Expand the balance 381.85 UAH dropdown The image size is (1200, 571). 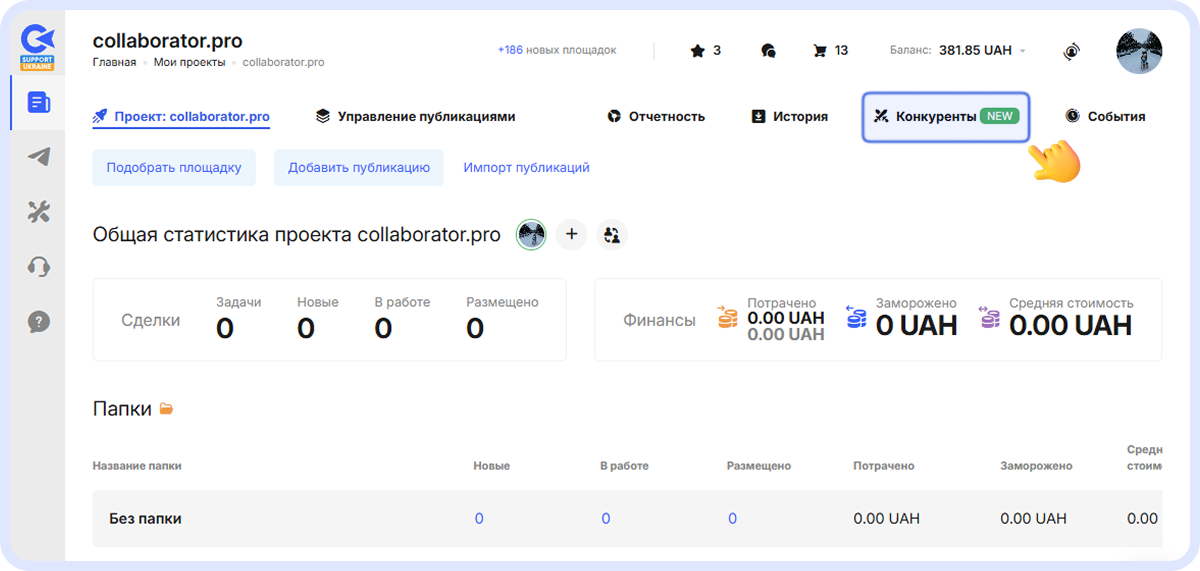[x=1023, y=51]
